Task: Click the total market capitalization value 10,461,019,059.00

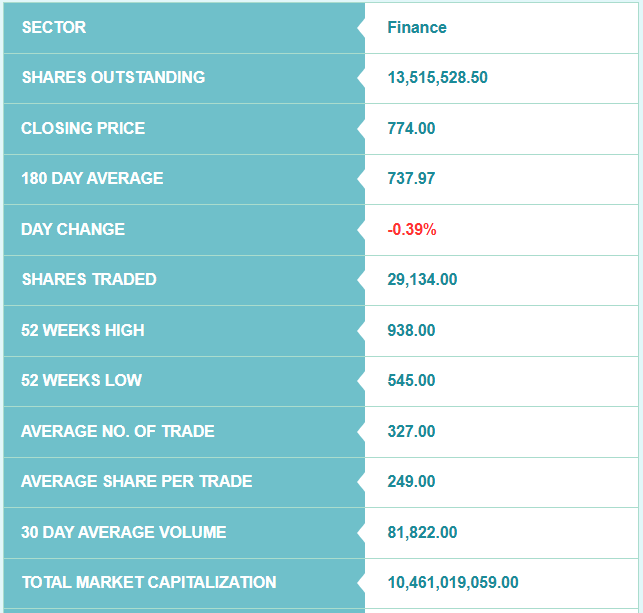Action: tap(453, 583)
